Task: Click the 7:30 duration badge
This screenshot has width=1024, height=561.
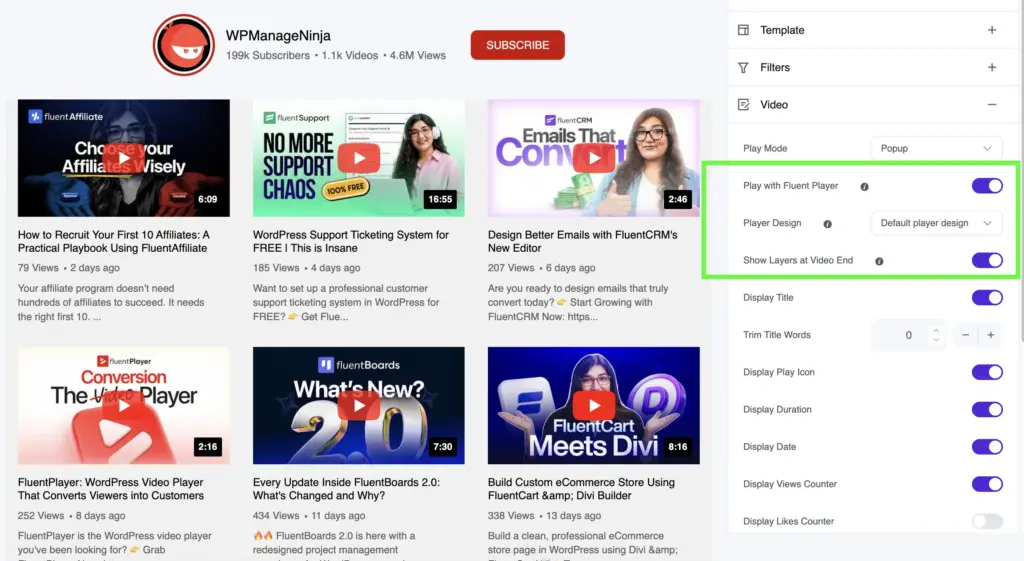Action: (x=443, y=447)
